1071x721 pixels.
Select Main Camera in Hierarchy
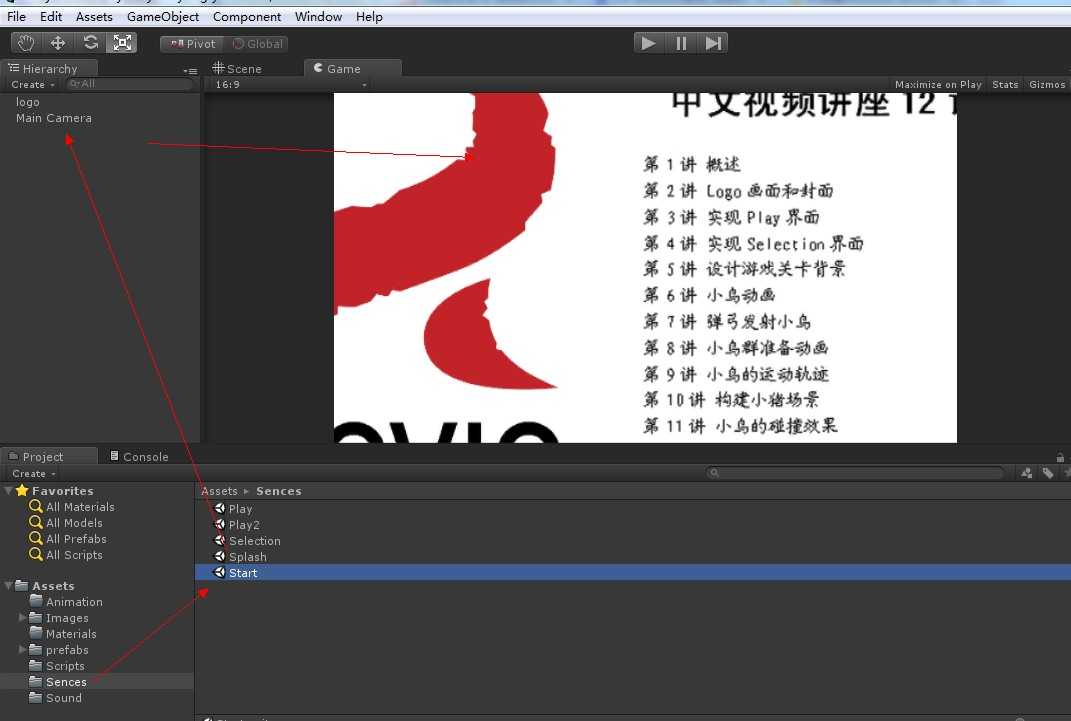pyautogui.click(x=53, y=118)
